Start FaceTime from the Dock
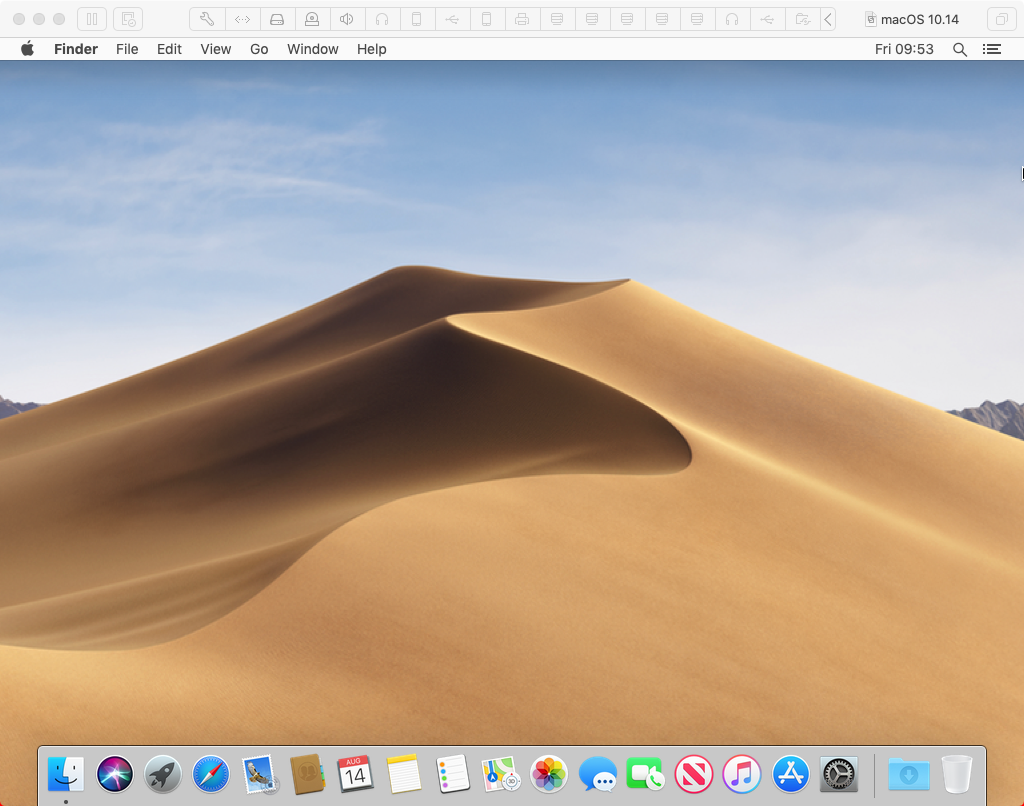 pyautogui.click(x=645, y=774)
